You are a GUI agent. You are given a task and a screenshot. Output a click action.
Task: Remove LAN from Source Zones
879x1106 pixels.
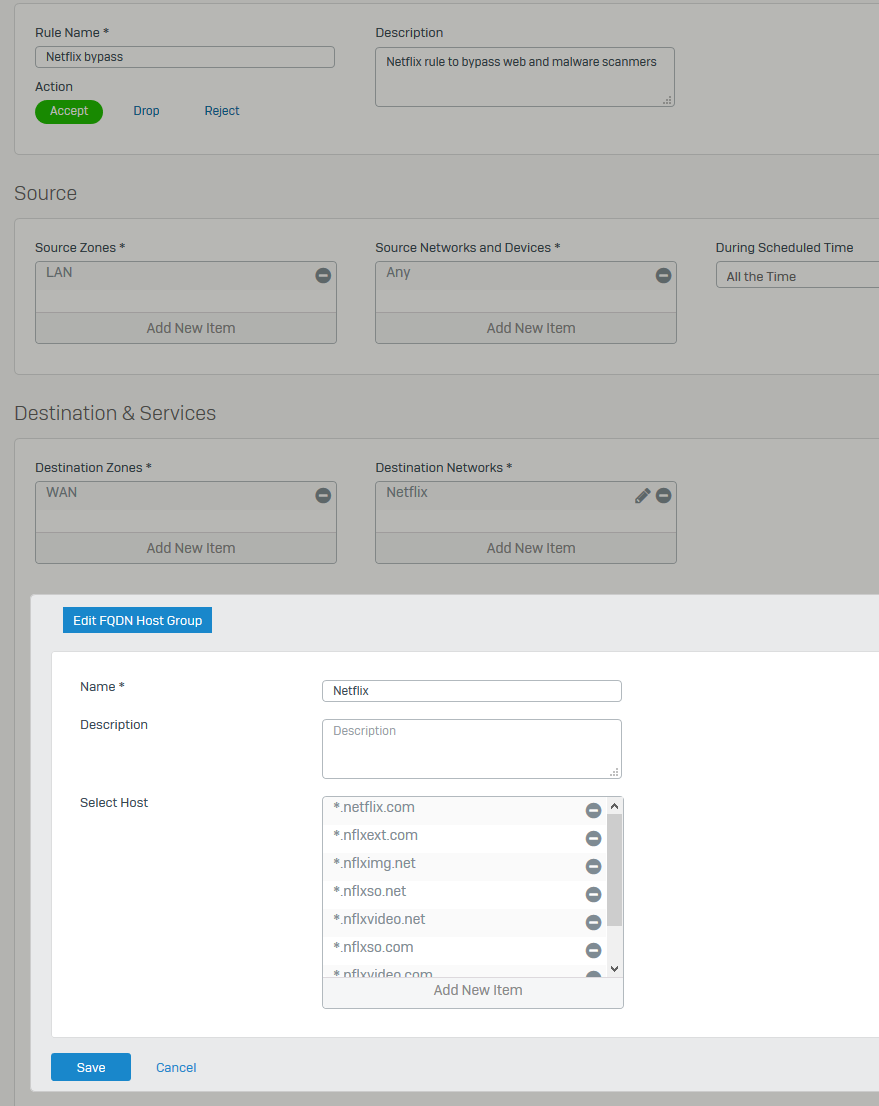[x=323, y=275]
